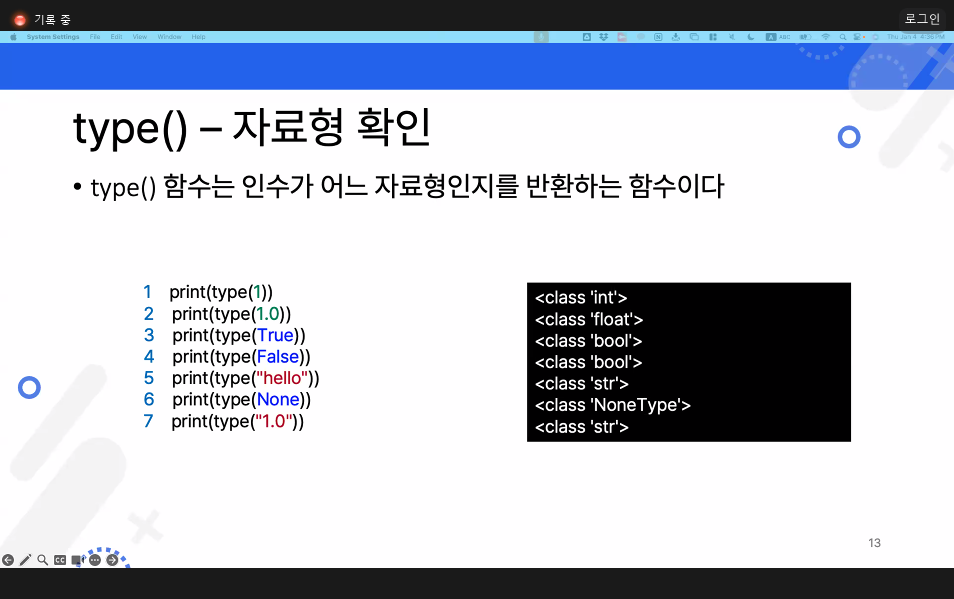The width and height of the screenshot is (954, 599).
Task: Click the red folder menu bar icon
Action: coord(622,37)
